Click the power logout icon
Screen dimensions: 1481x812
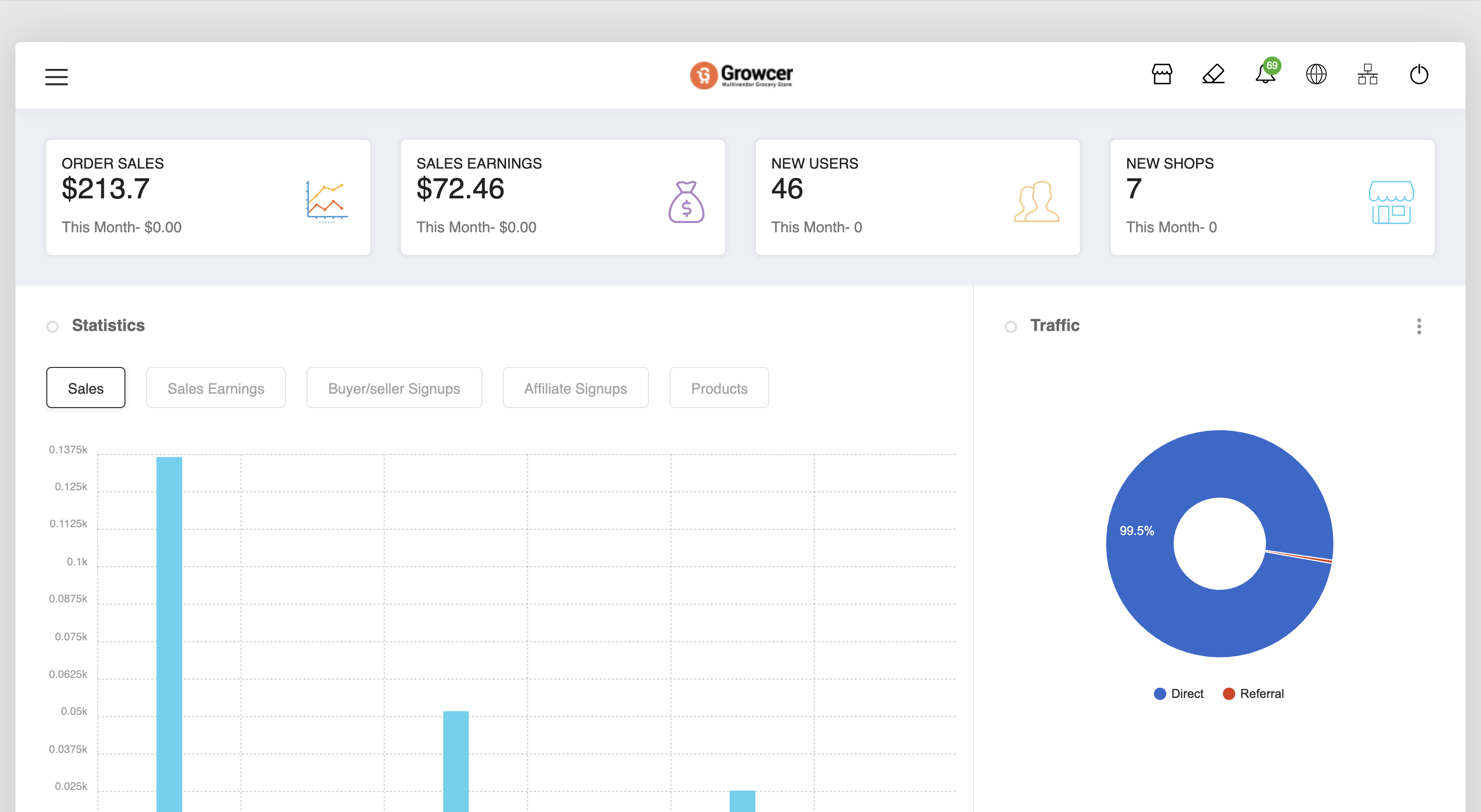pyautogui.click(x=1419, y=75)
